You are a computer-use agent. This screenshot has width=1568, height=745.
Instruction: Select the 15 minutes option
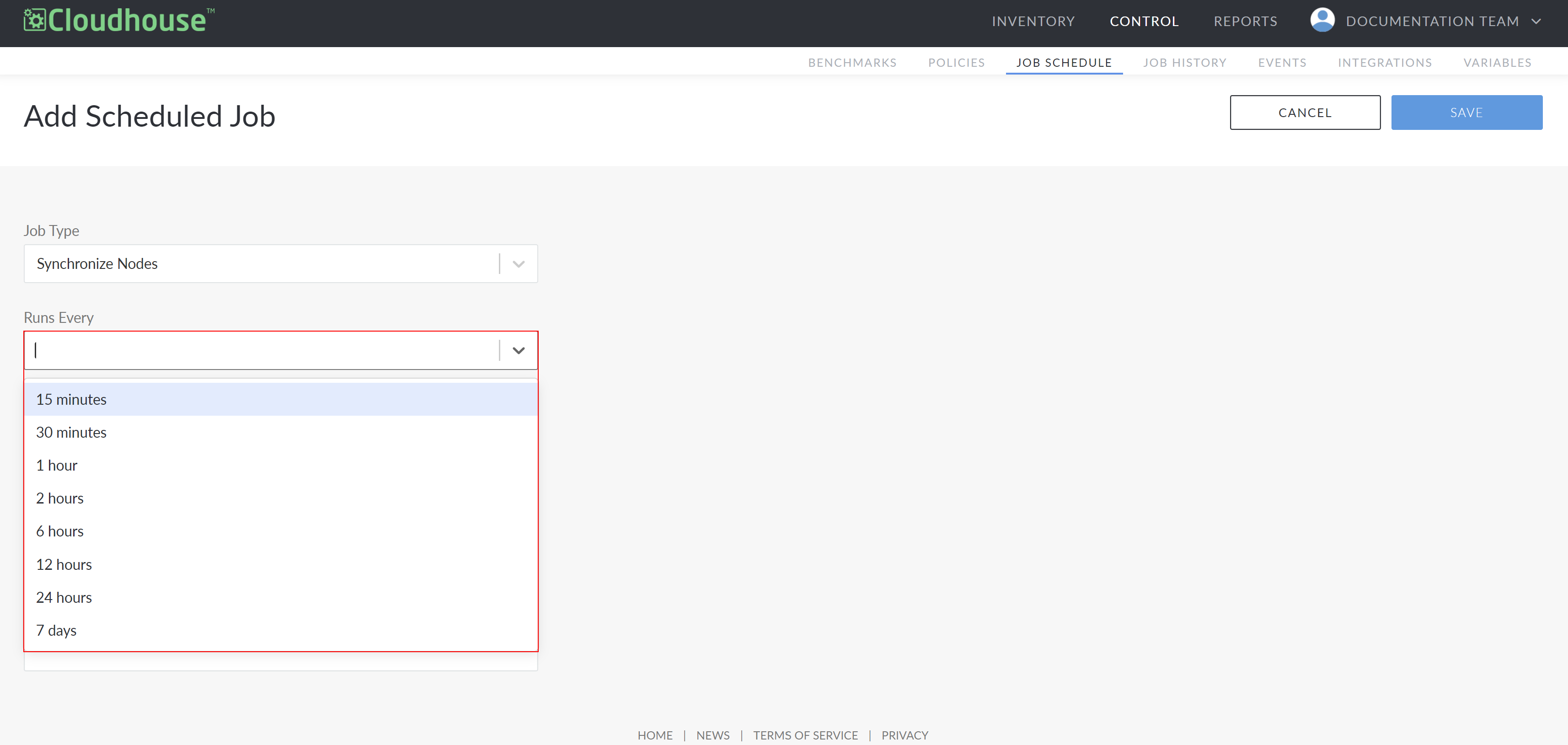pos(281,399)
